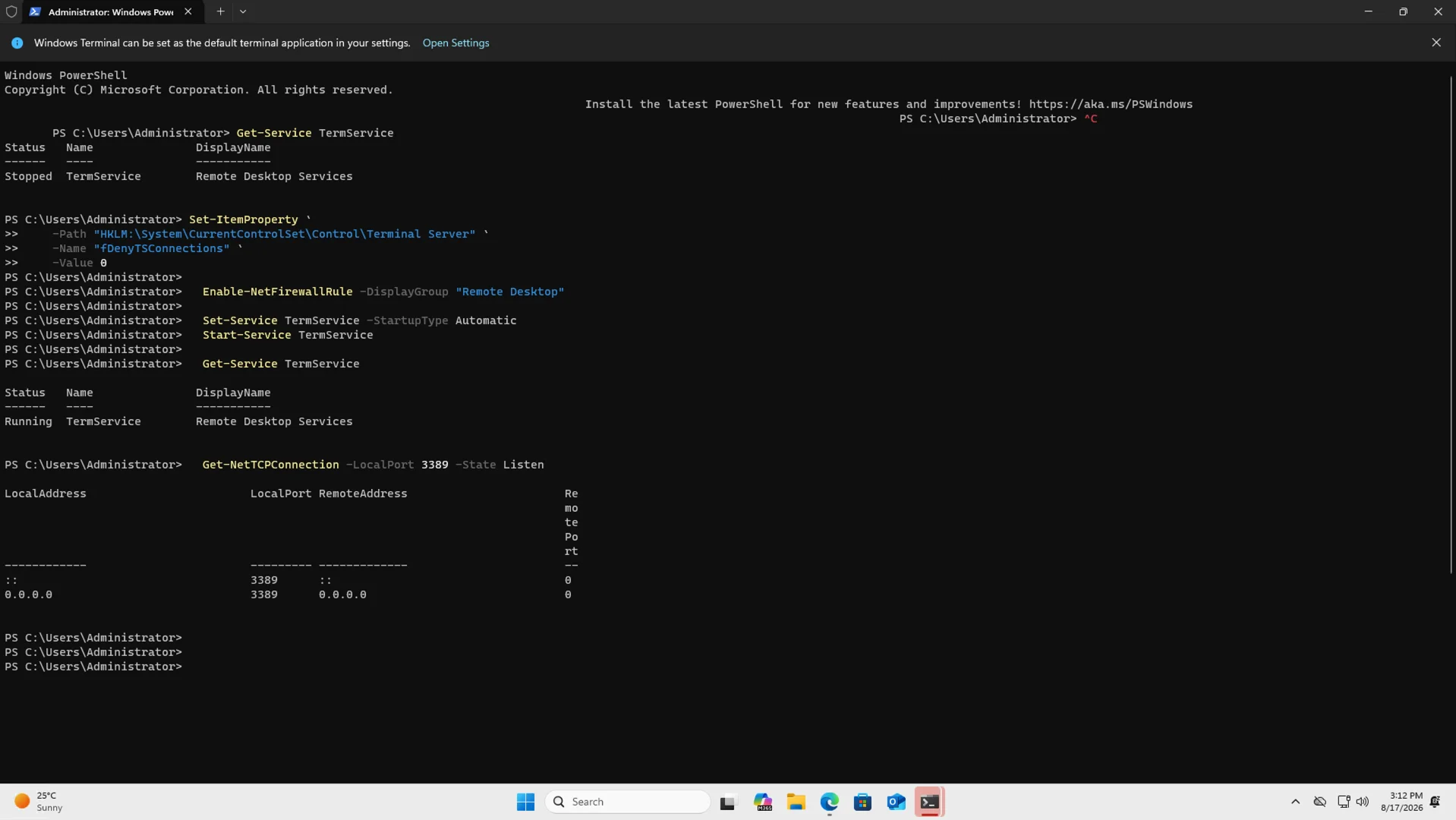Click the info icon in the banner
Screen dimensions: 1456x820
[17, 43]
